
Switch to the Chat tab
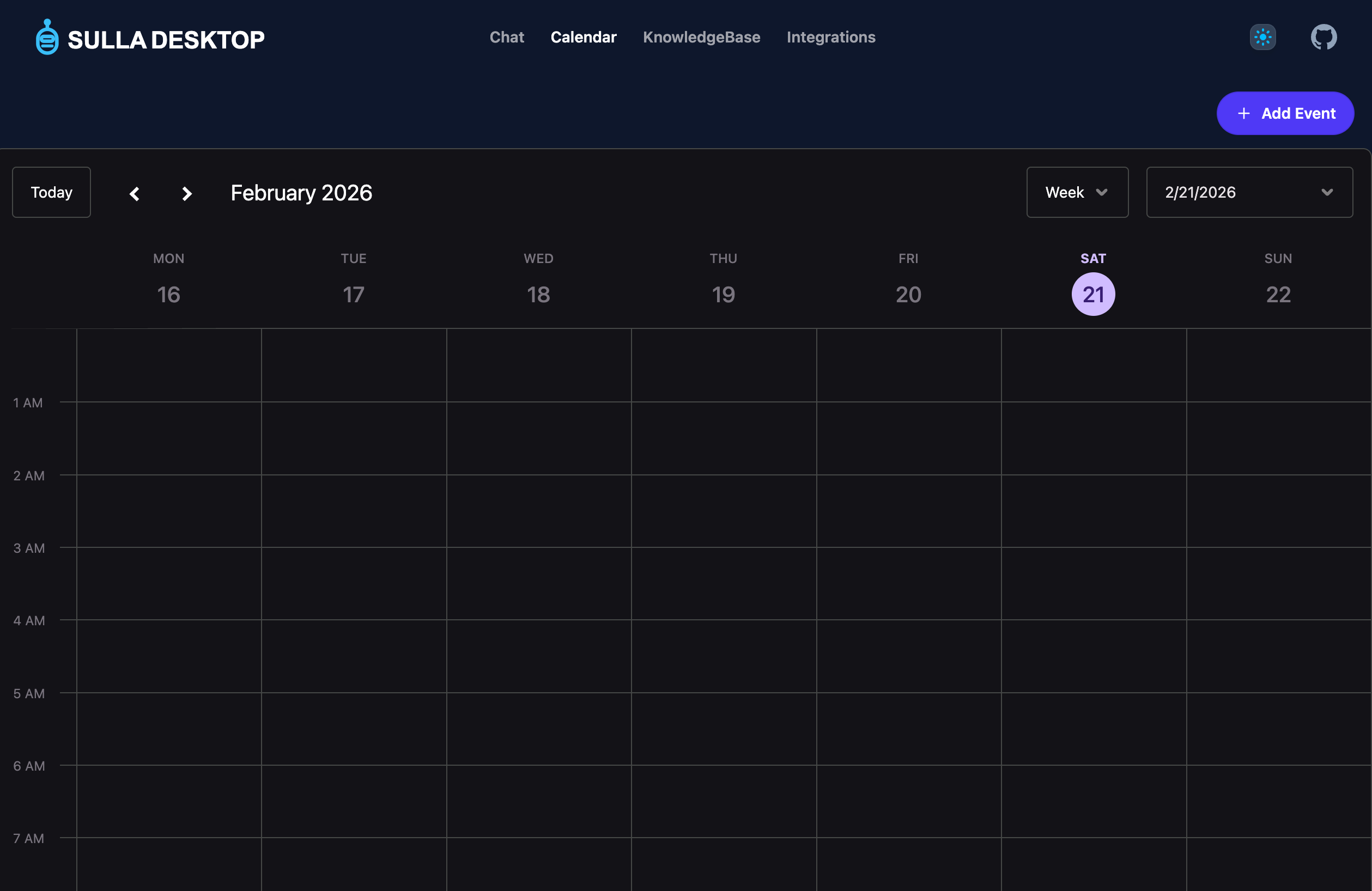click(507, 37)
